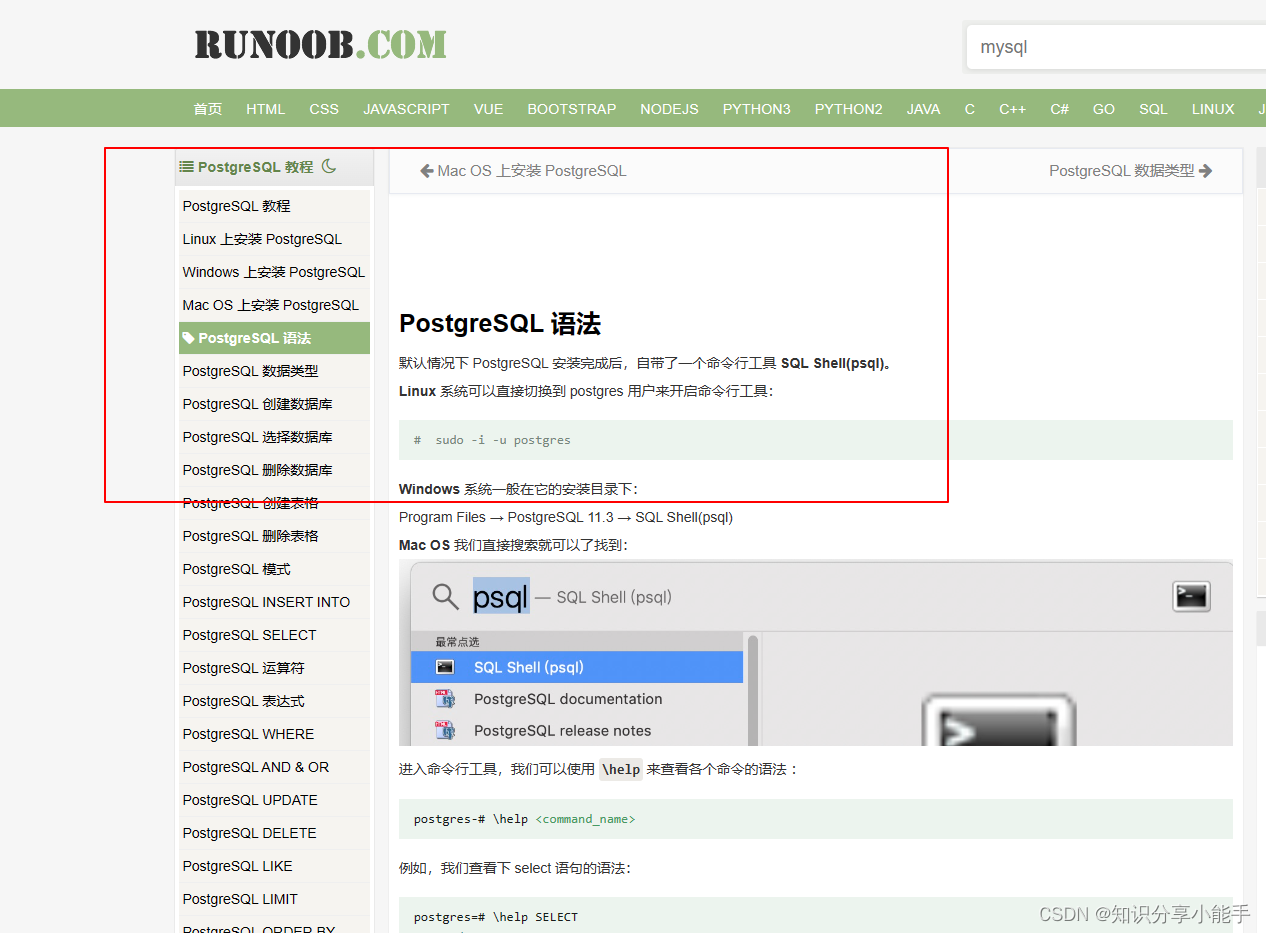The image size is (1266, 933).
Task: Open the SQL navigation item
Action: click(1153, 109)
